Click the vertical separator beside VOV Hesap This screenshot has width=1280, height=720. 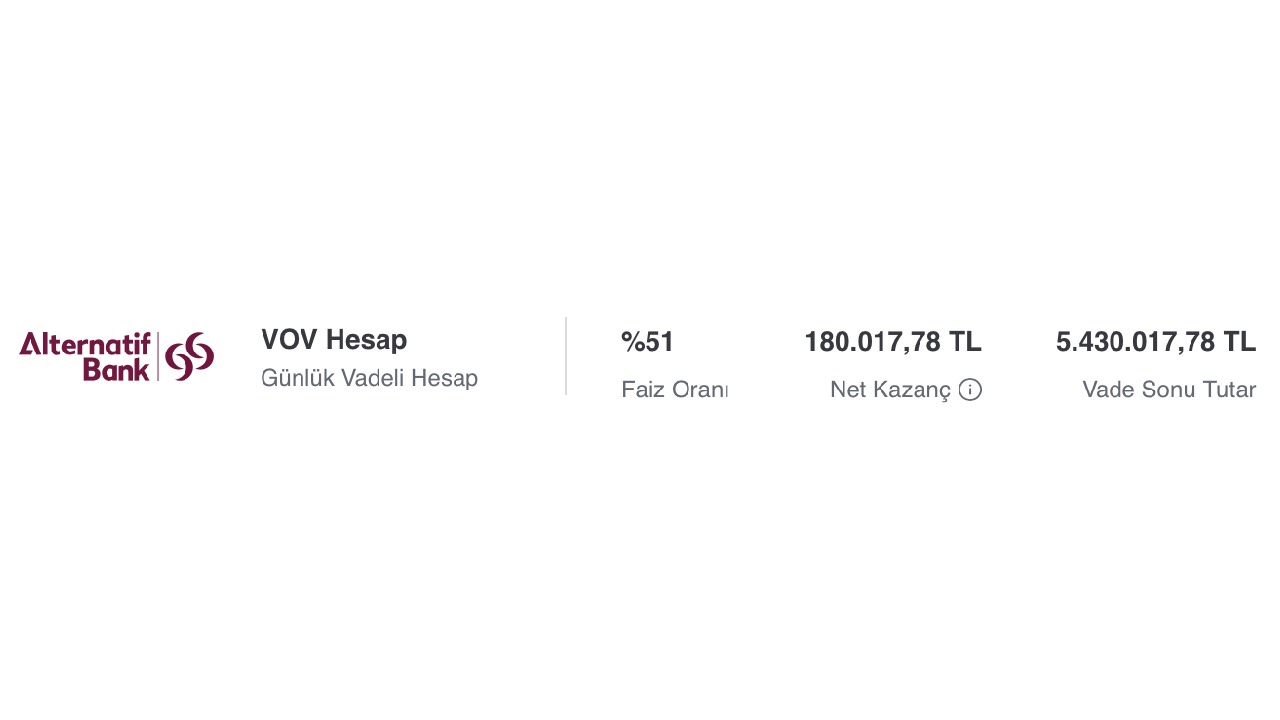point(566,356)
